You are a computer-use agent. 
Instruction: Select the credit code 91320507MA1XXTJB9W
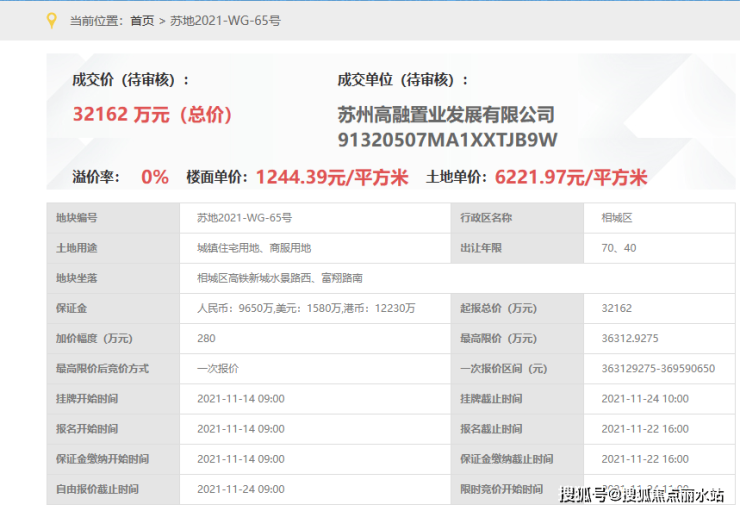(x=447, y=139)
